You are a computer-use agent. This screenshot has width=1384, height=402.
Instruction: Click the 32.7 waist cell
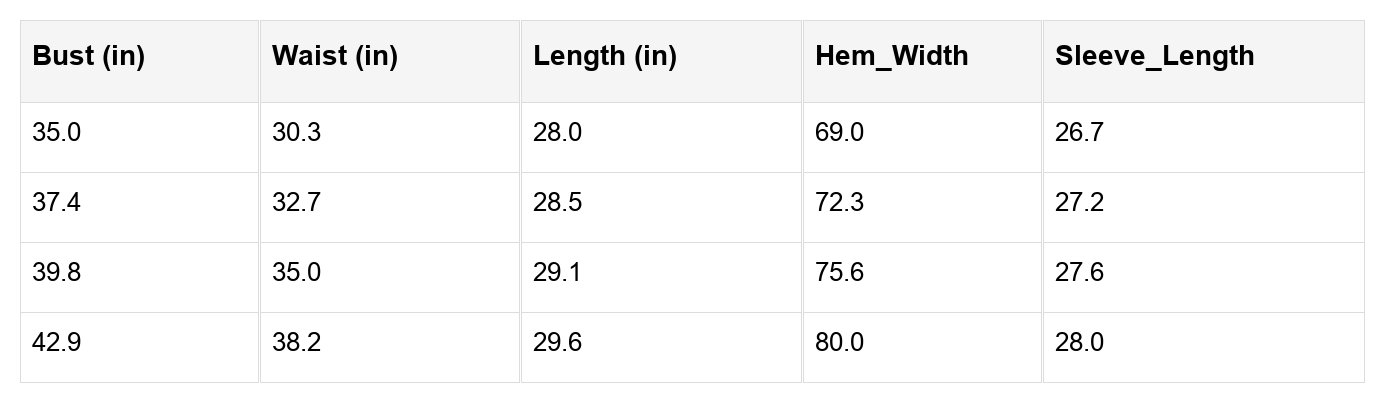[x=297, y=203]
